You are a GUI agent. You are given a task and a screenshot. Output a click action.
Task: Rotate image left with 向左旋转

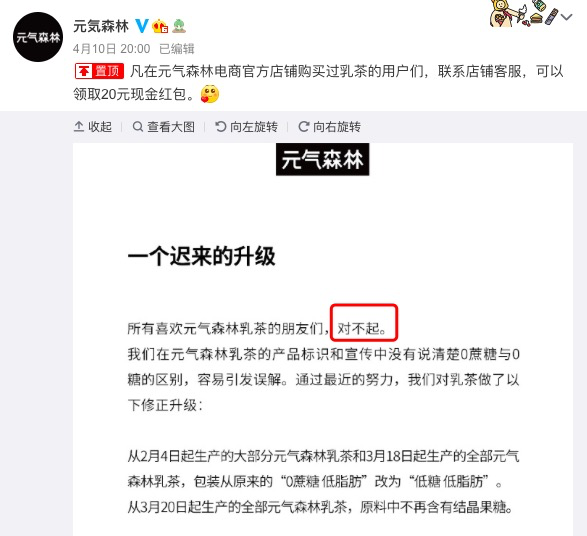tap(247, 127)
